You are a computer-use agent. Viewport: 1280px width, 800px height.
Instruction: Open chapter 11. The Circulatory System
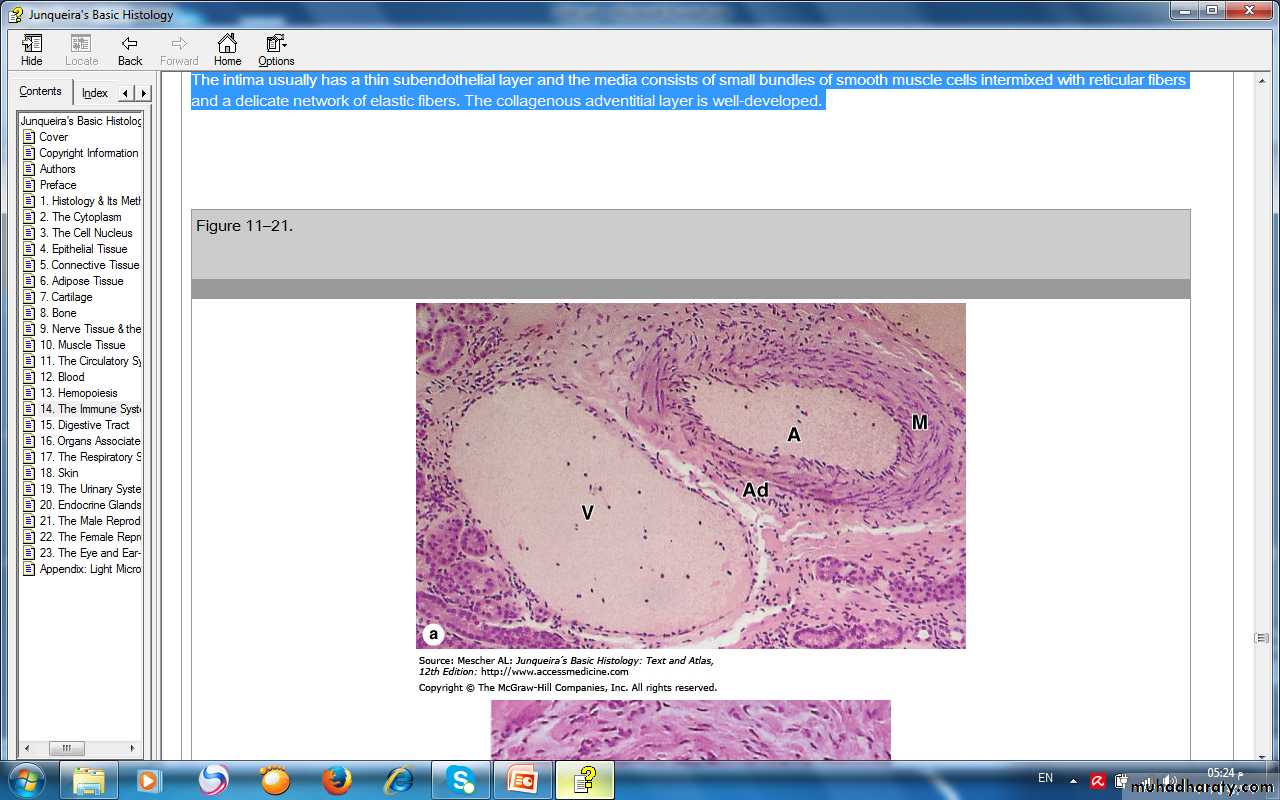[90, 361]
